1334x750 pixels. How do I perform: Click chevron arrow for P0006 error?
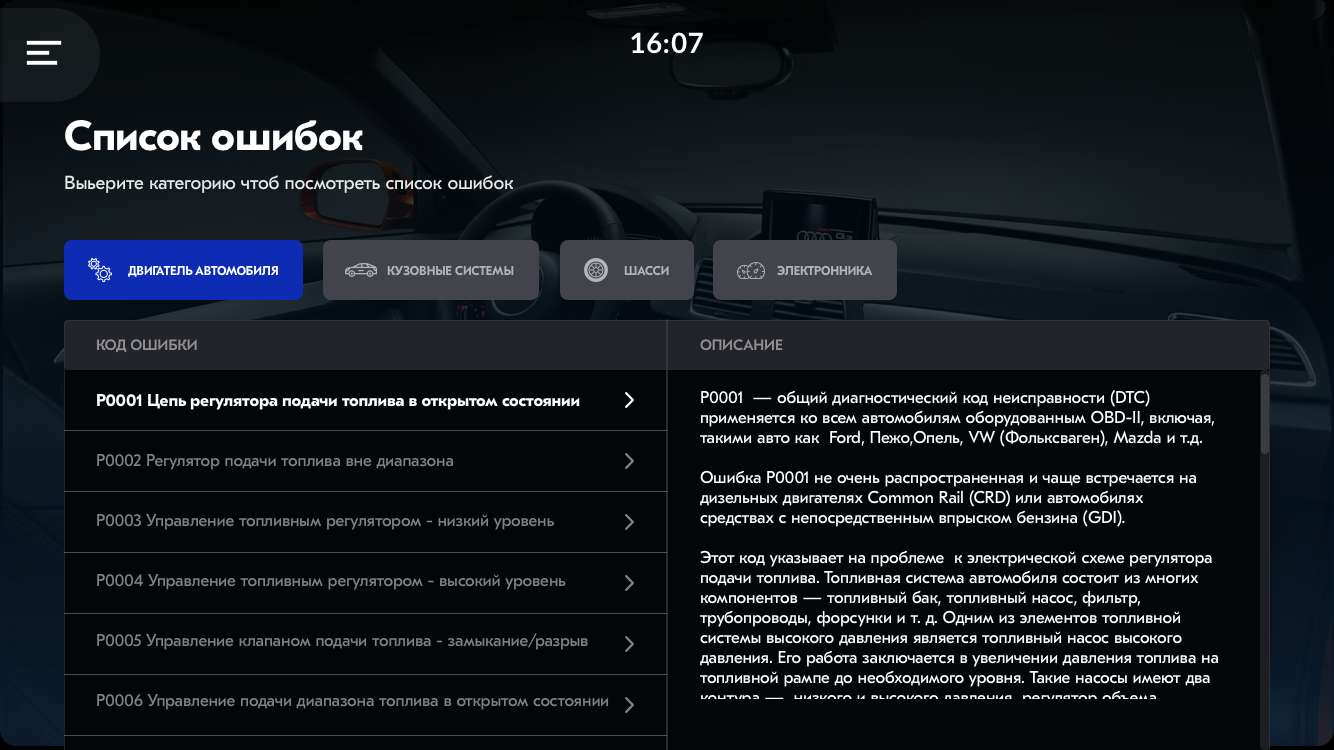629,705
